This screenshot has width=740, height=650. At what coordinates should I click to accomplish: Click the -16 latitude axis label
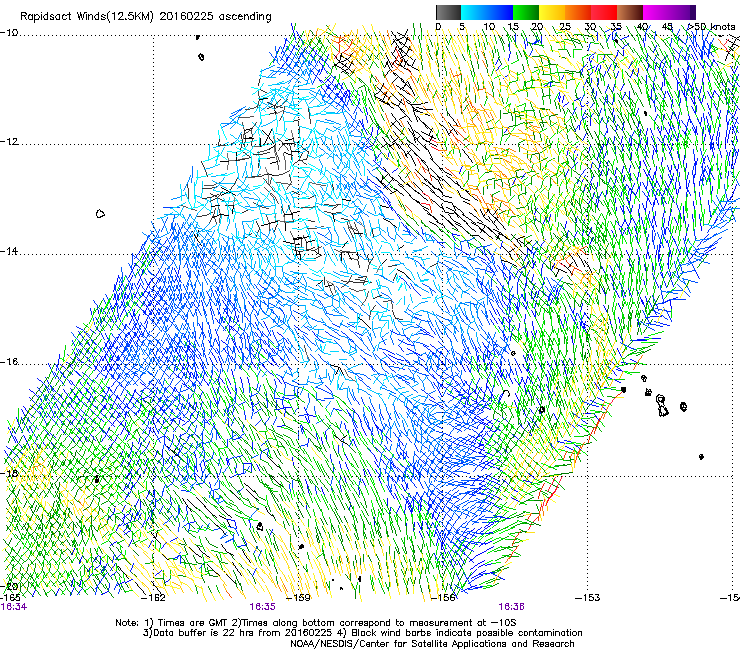[x=9, y=362]
